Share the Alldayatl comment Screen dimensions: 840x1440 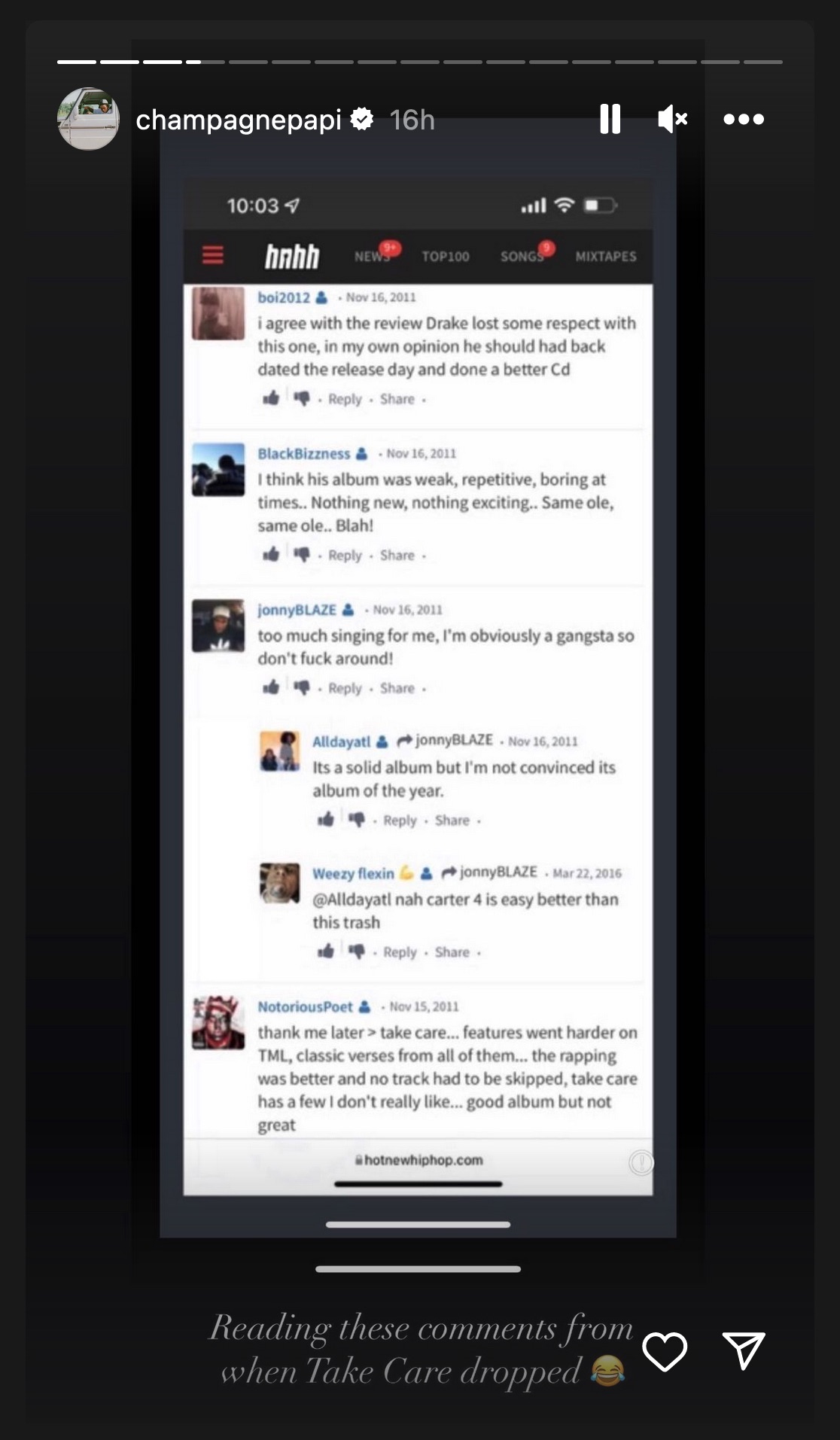pos(452,820)
